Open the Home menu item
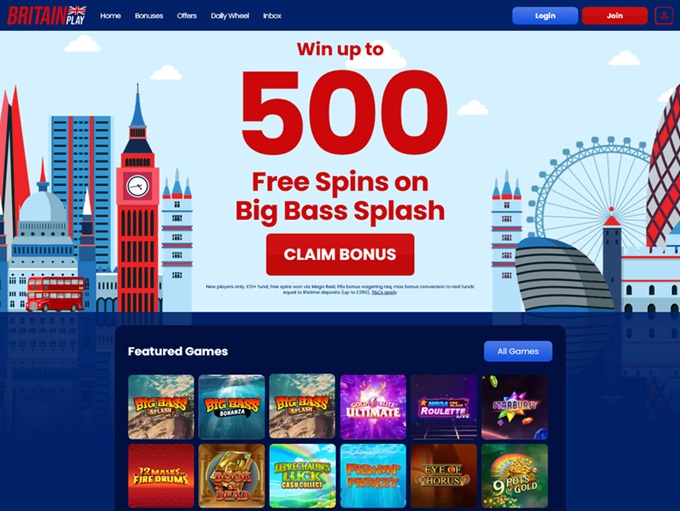The image size is (680, 511). (111, 16)
